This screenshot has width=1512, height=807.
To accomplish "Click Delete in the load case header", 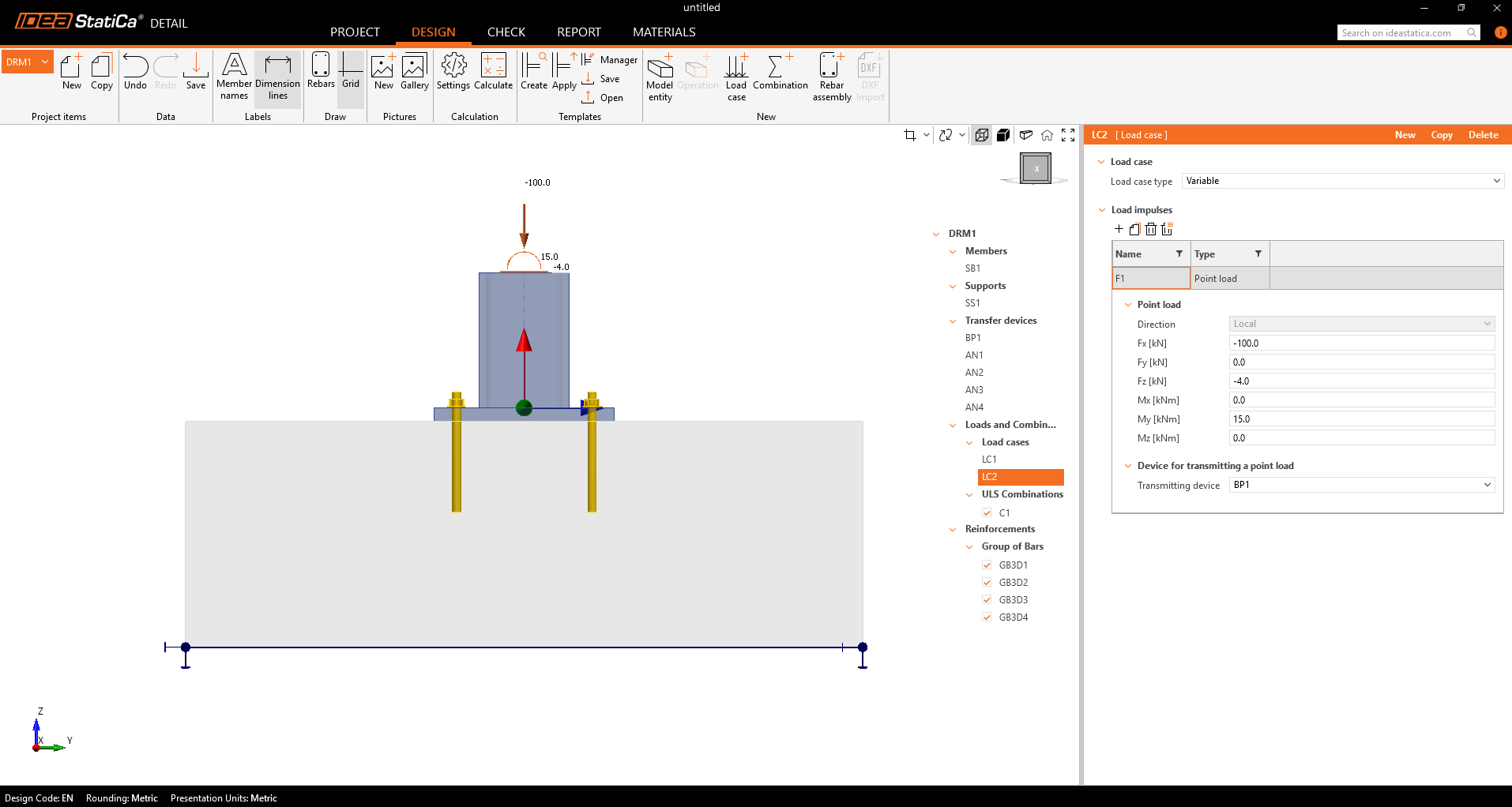I will [x=1483, y=135].
